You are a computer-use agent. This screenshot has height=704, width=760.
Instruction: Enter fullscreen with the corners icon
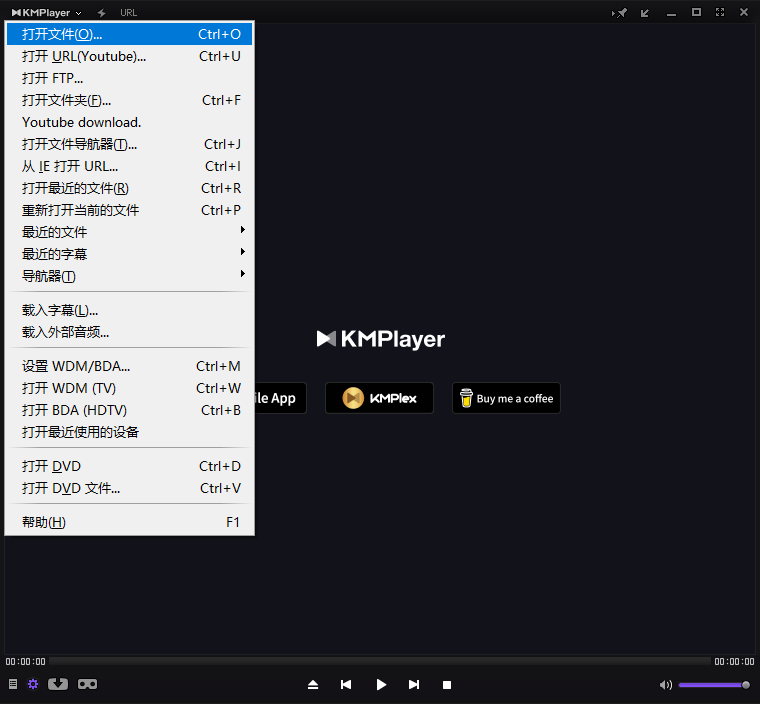(720, 12)
